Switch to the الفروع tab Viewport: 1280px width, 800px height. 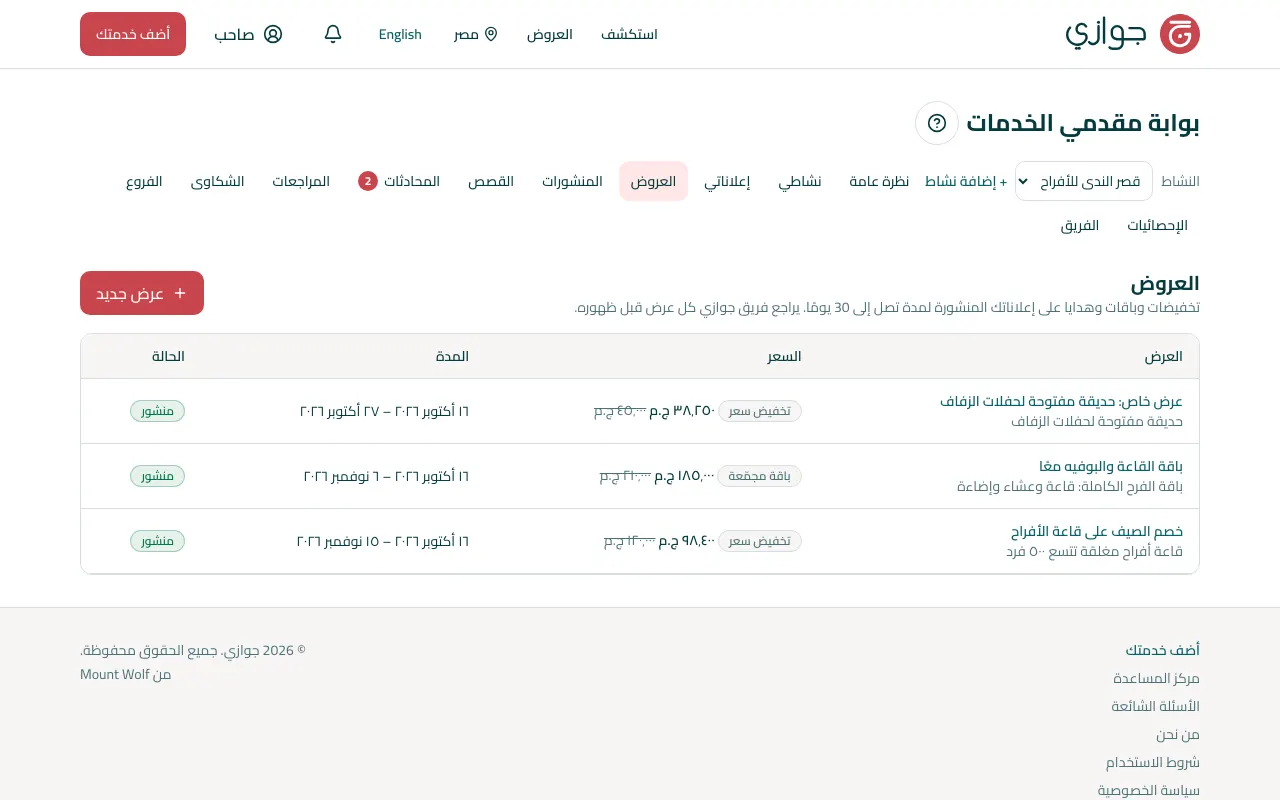click(x=144, y=181)
